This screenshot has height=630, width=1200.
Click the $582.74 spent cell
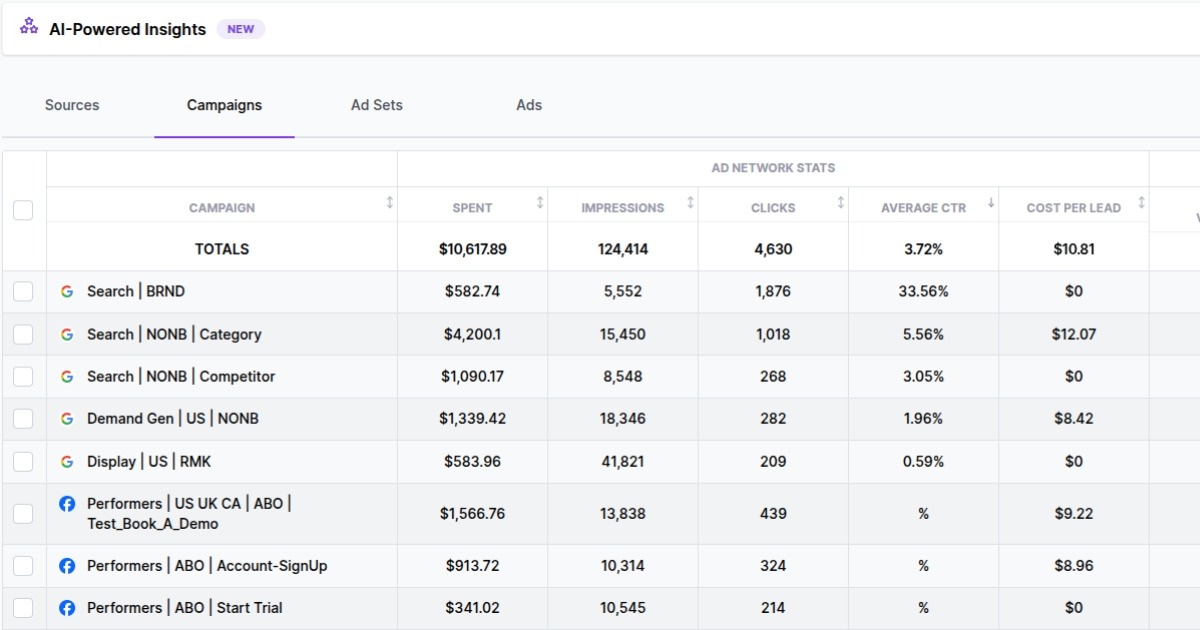click(x=472, y=292)
